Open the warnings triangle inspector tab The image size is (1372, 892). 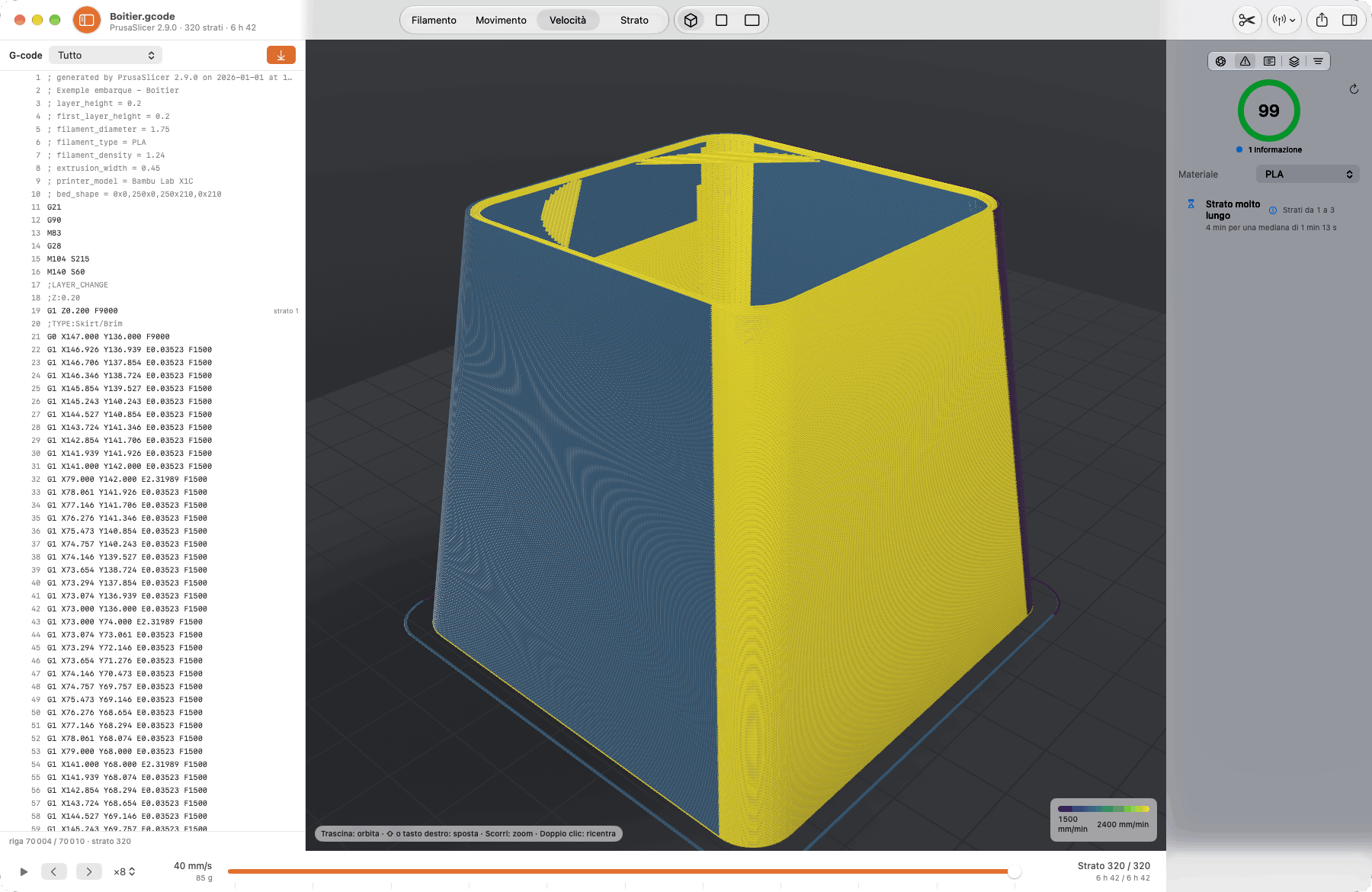click(1245, 61)
